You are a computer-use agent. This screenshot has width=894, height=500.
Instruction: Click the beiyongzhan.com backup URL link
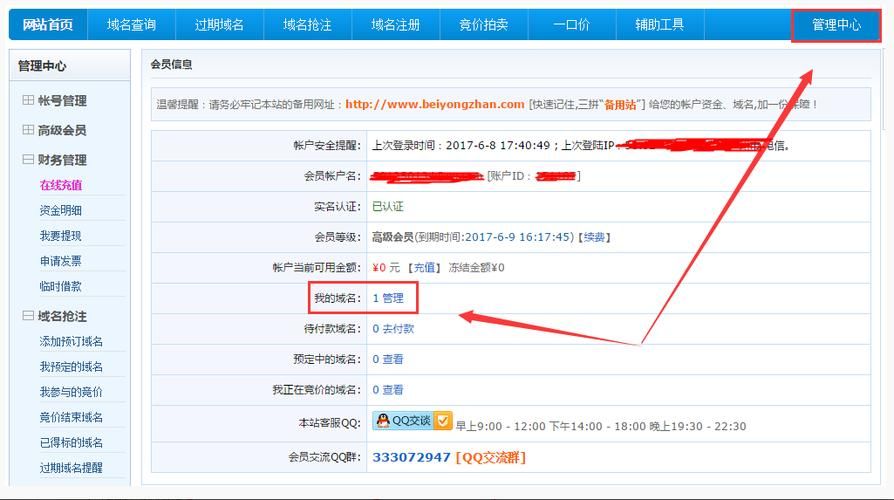(434, 104)
